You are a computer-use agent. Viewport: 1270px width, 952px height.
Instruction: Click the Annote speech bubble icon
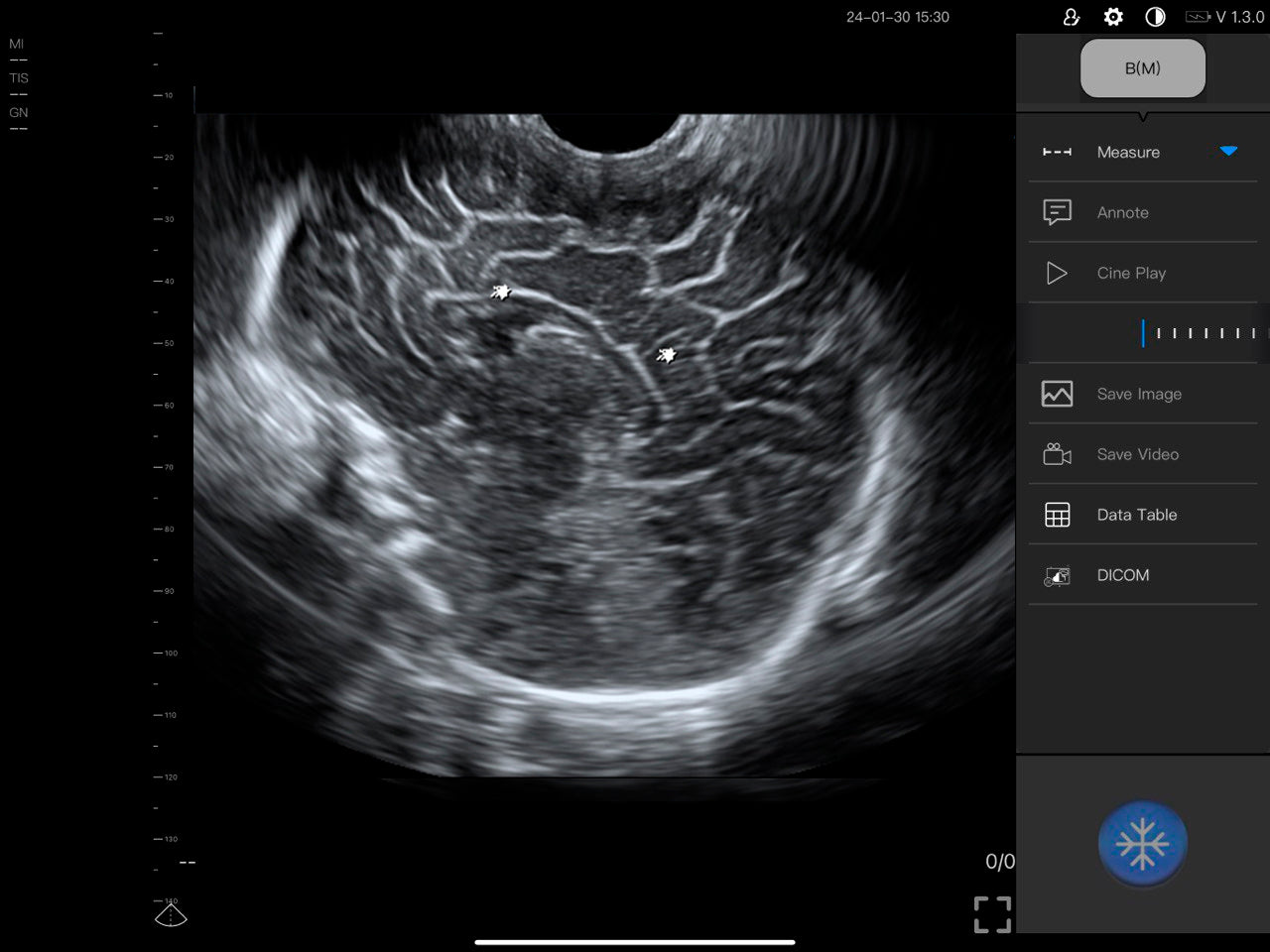(x=1057, y=212)
